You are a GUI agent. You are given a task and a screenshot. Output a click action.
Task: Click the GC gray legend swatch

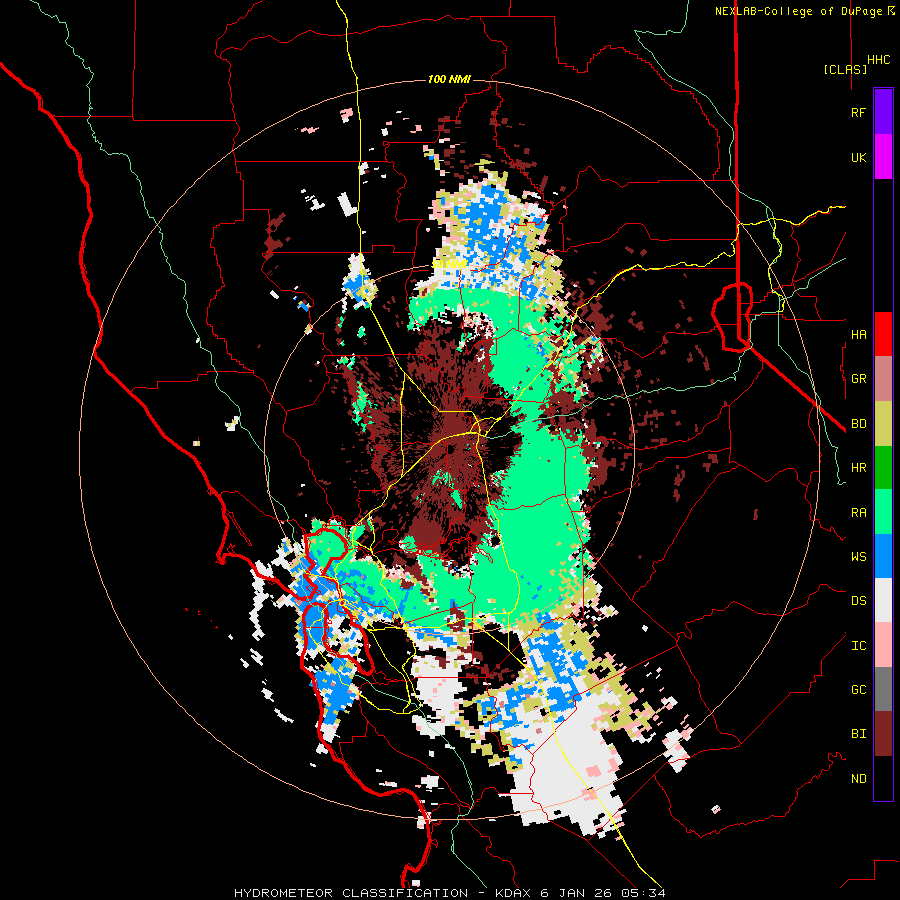coord(883,689)
